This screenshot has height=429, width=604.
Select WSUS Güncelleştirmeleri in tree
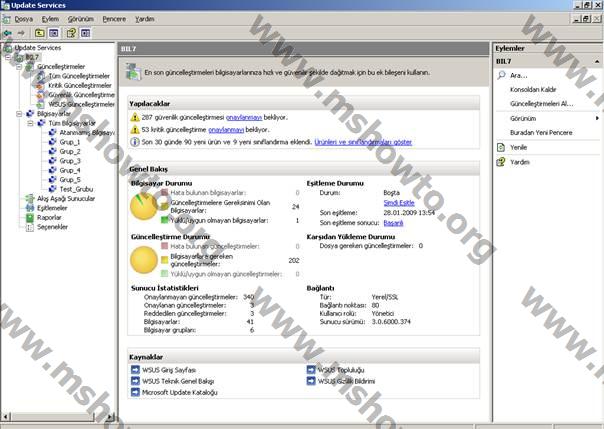tap(81, 104)
